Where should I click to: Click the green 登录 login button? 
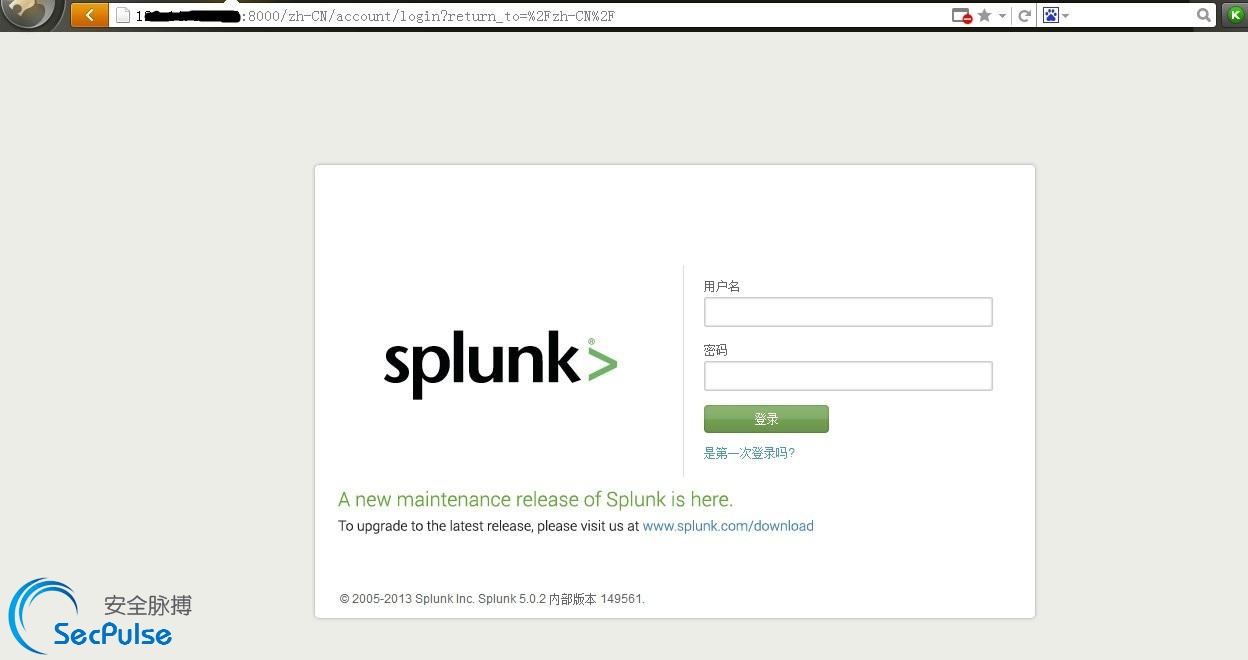pyautogui.click(x=766, y=419)
